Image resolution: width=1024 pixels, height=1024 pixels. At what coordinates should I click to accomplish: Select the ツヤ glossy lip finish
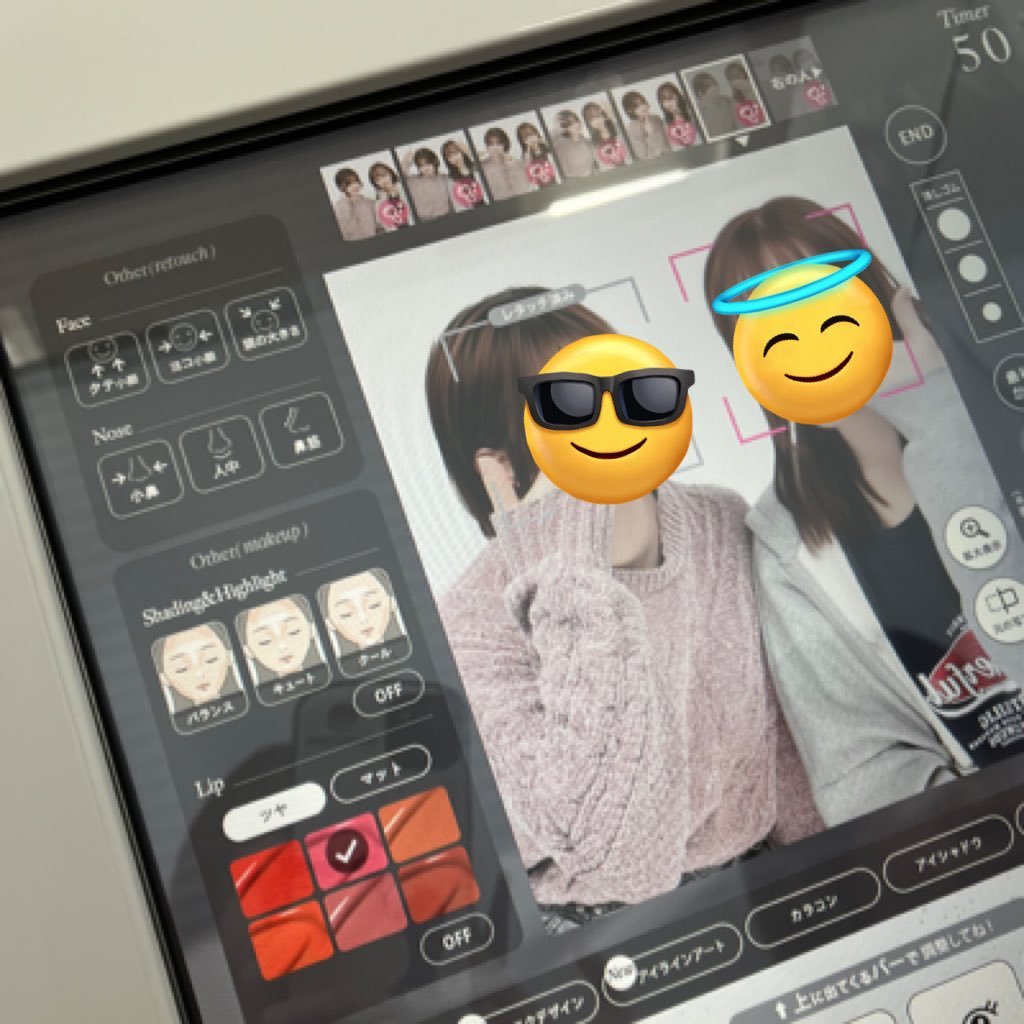(274, 811)
